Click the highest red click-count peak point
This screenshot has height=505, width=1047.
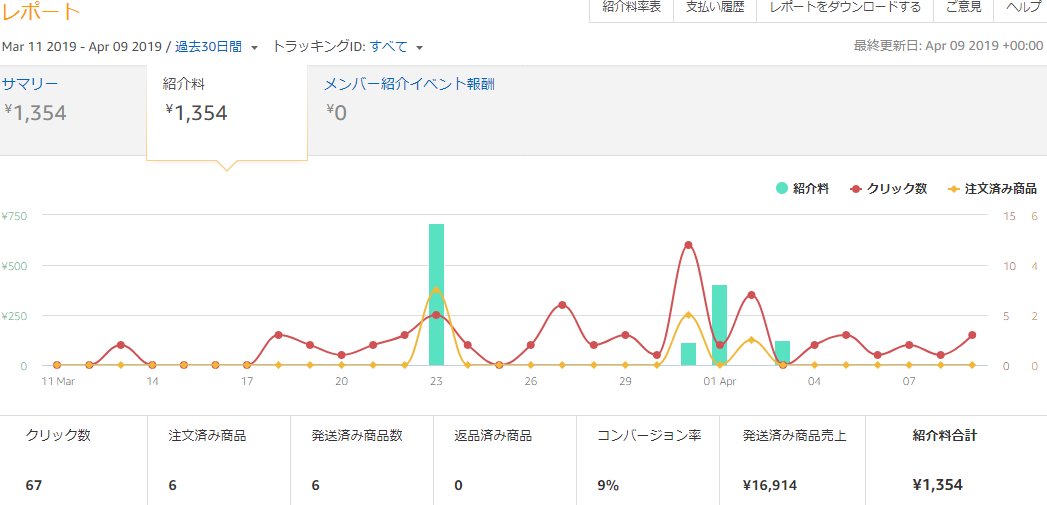tap(688, 245)
